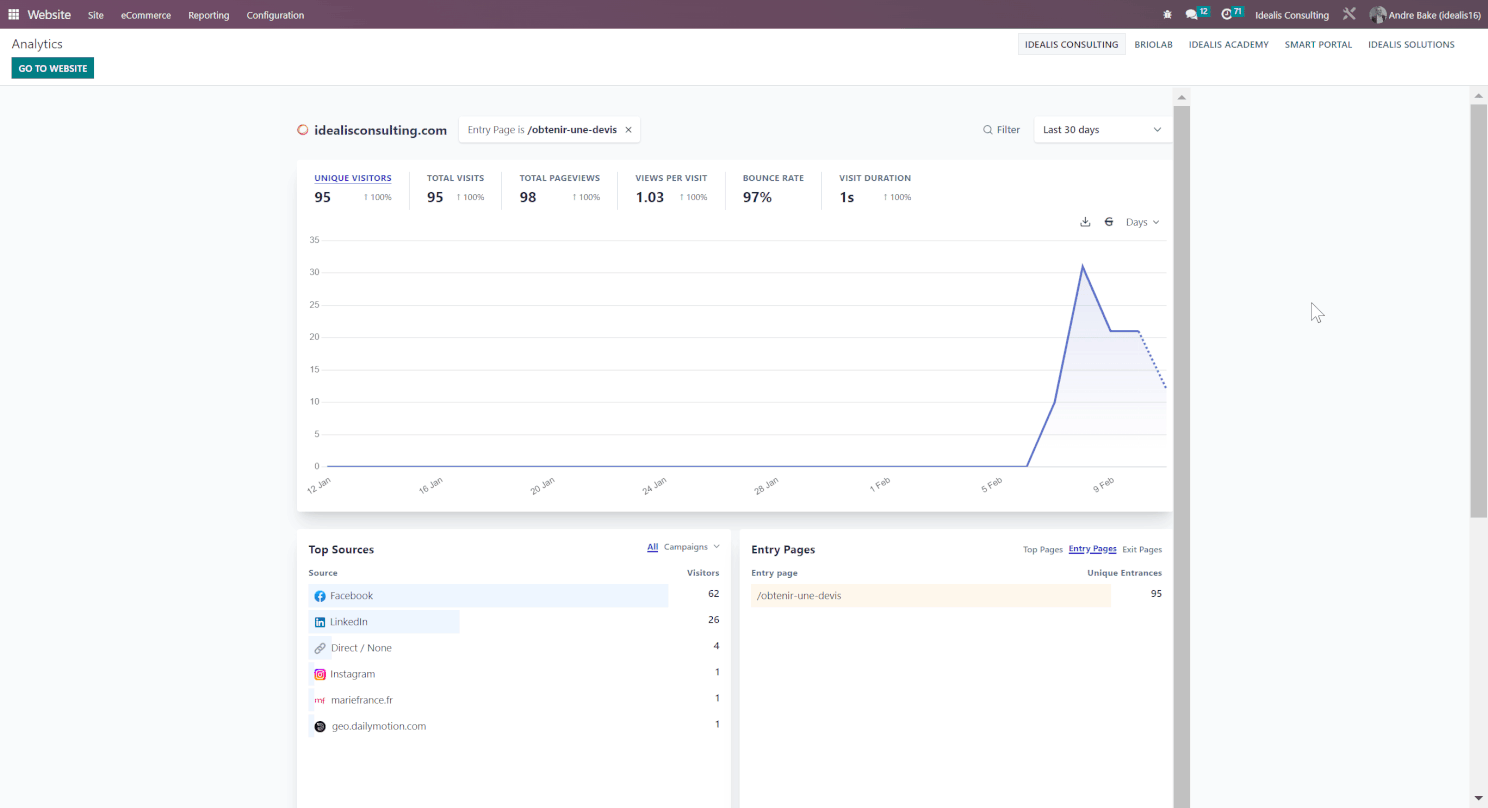Click the wrench tools icon
Viewport: 1488px width, 808px height.
[1349, 15]
